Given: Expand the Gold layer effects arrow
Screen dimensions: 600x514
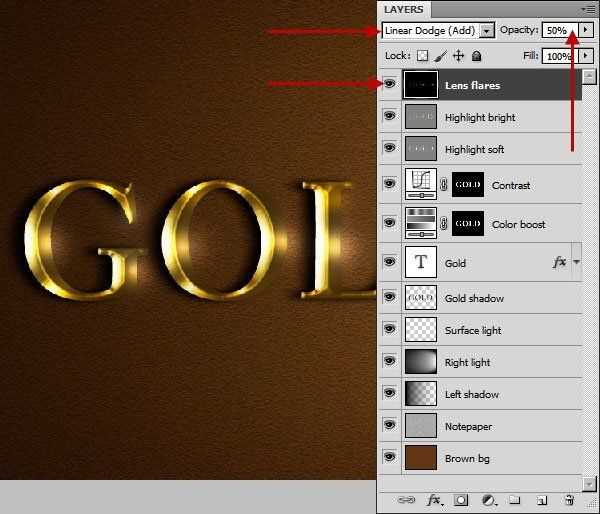Looking at the screenshot, I should click(577, 262).
